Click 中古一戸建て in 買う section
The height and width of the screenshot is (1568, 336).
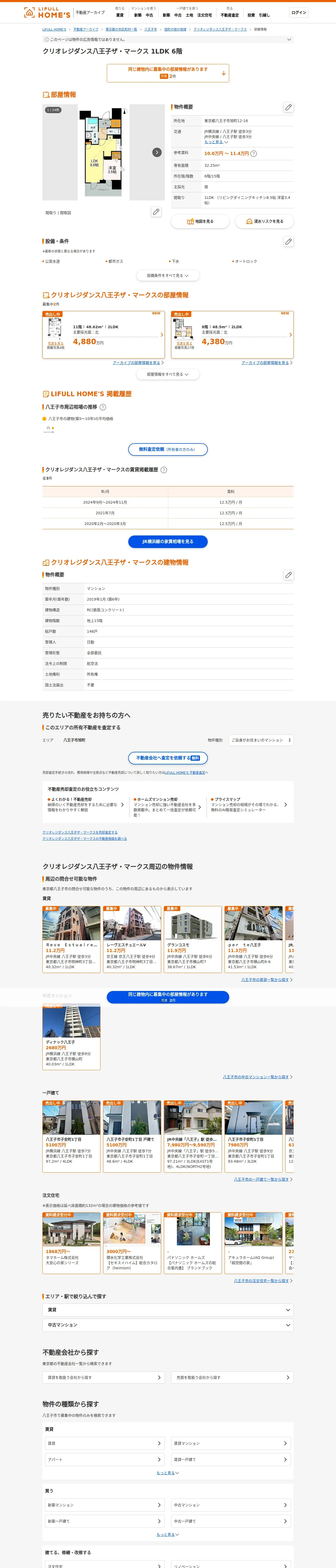point(231,1521)
